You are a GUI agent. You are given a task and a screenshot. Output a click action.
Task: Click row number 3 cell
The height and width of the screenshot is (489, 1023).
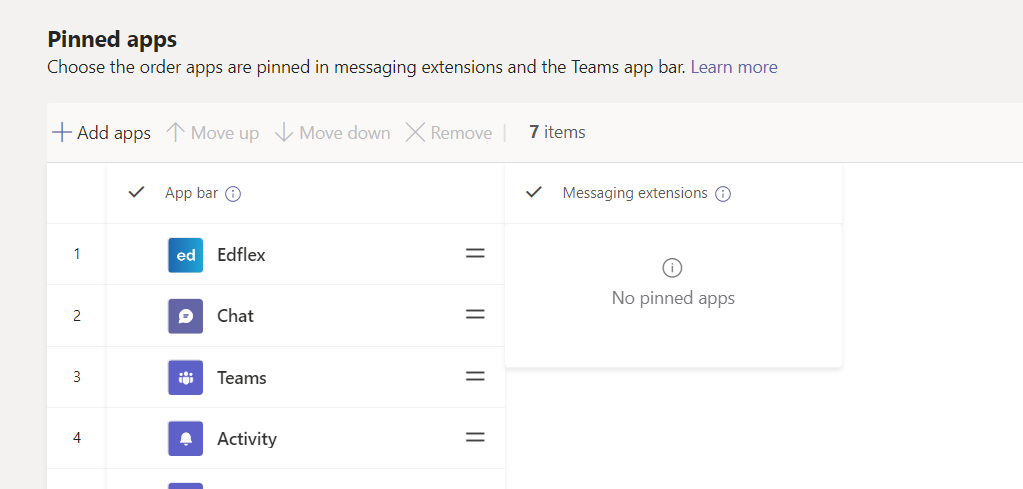click(x=77, y=377)
